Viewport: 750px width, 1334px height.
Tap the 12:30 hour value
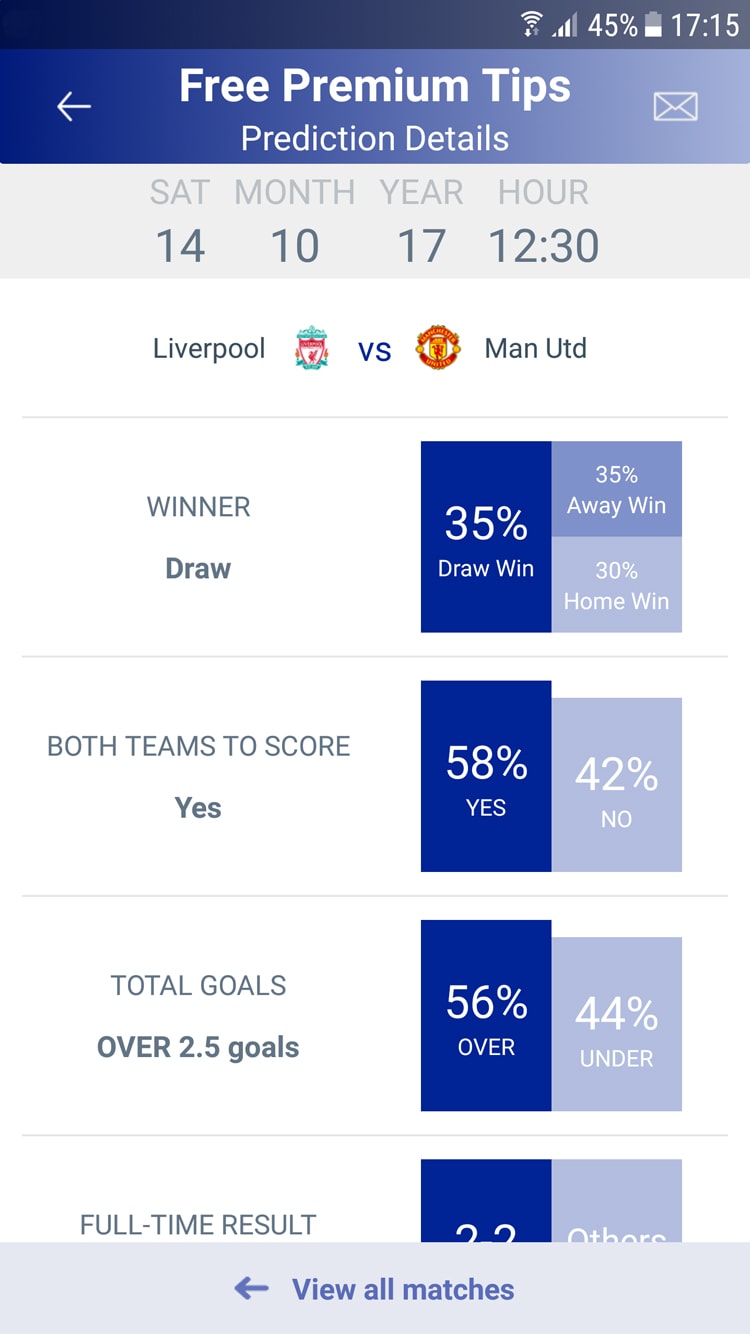pos(544,246)
